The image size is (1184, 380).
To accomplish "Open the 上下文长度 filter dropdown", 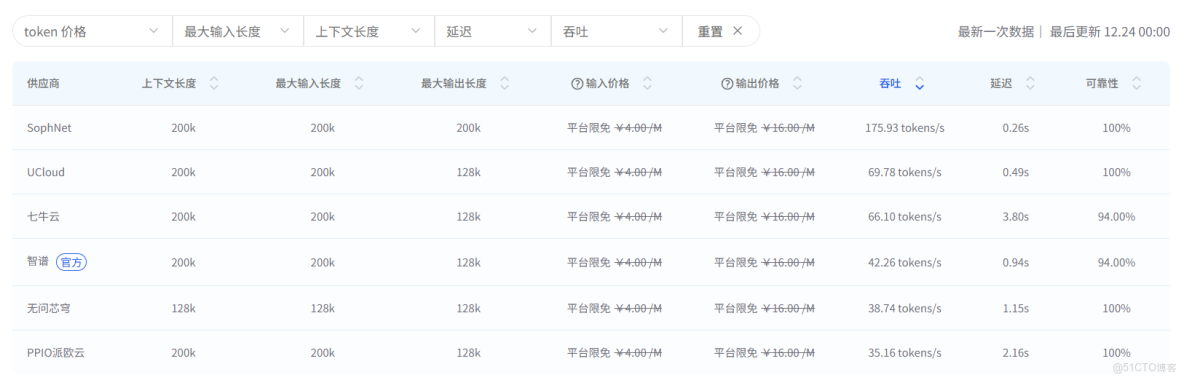I will 369,31.
